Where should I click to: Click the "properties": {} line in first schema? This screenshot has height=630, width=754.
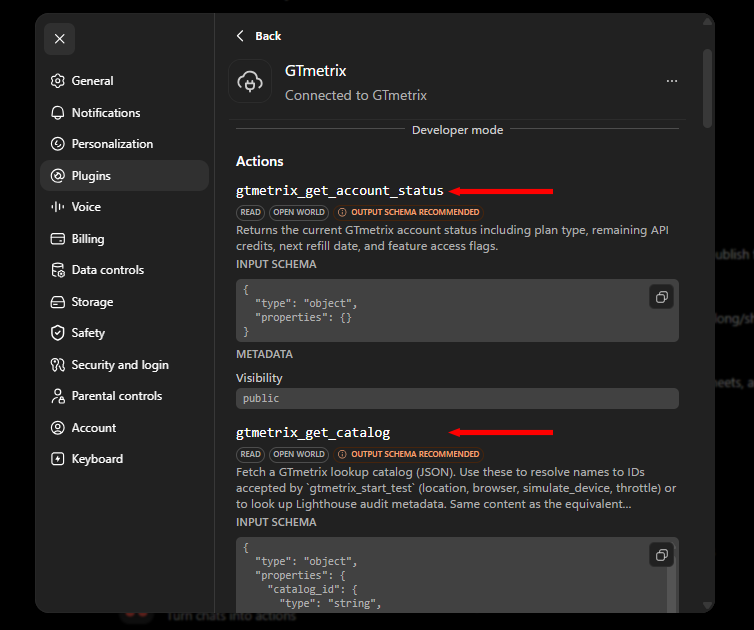click(x=303, y=317)
